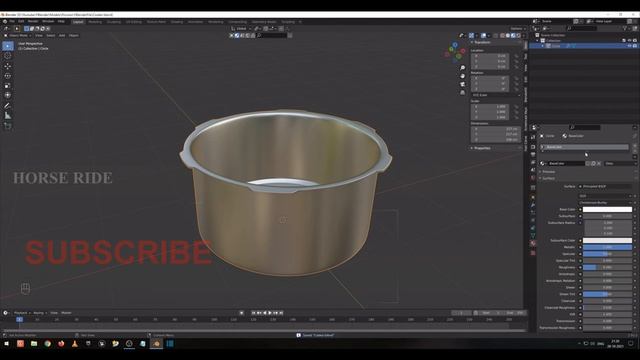640x360 pixels.
Task: Open the World properties tab icon
Action: pyautogui.click(x=533, y=178)
